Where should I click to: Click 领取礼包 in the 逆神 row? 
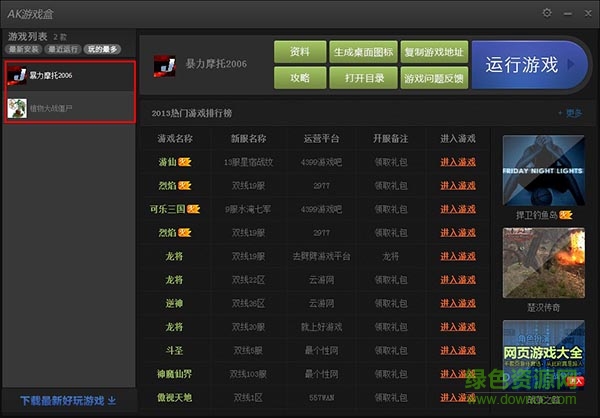(391, 303)
